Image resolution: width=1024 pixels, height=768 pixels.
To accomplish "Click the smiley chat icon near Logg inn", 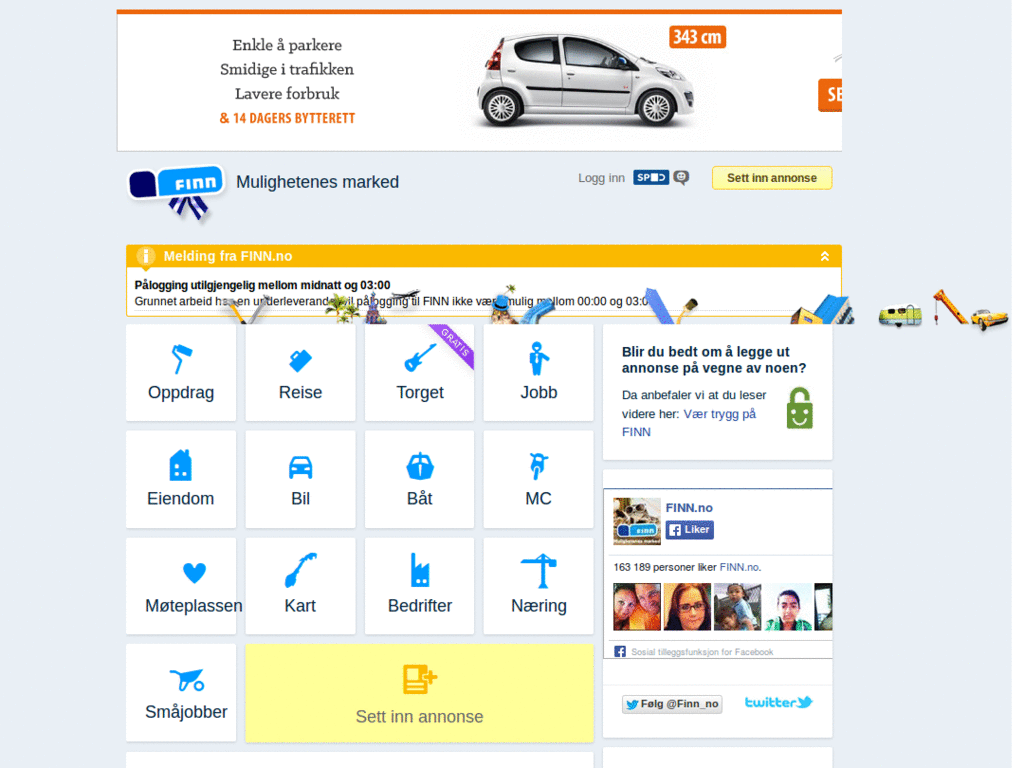I will coord(681,178).
